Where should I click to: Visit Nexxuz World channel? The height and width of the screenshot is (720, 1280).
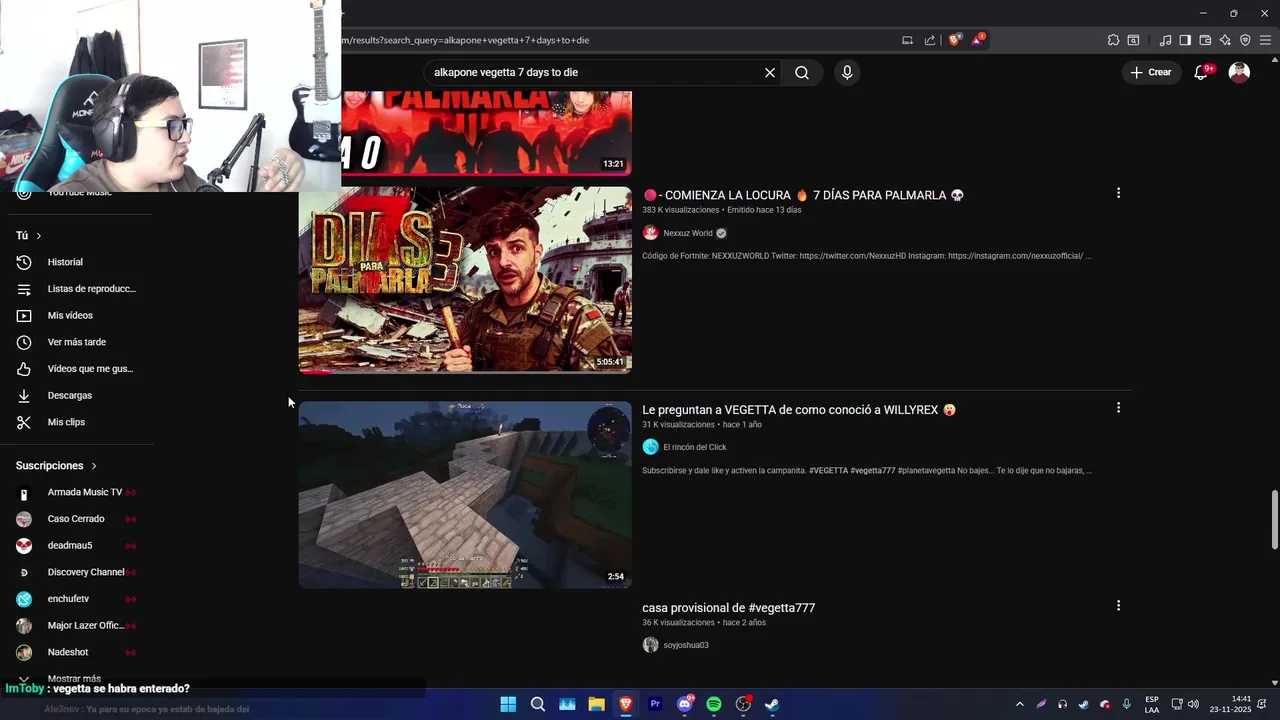pyautogui.click(x=688, y=233)
